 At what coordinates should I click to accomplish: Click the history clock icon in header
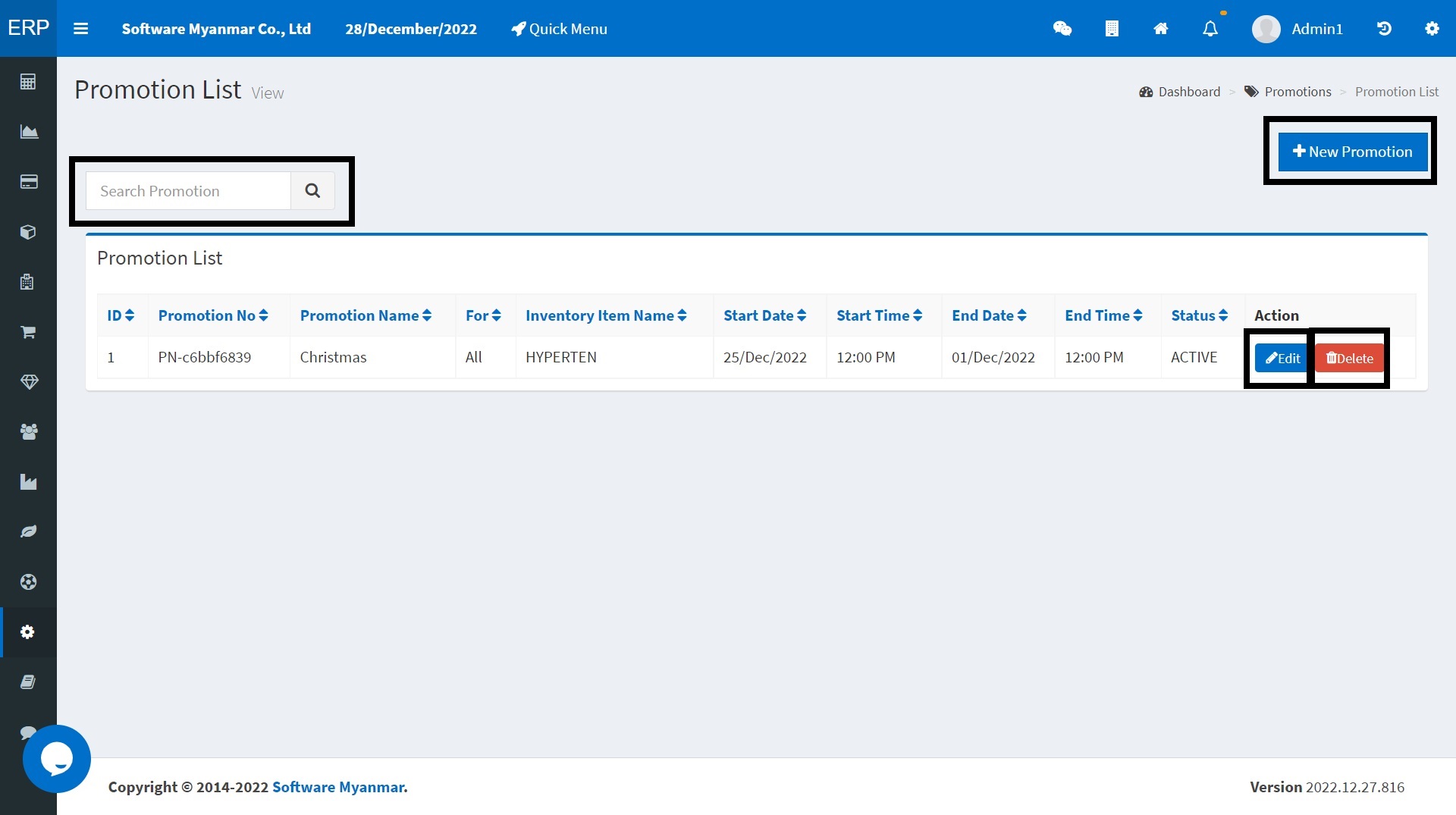(x=1384, y=29)
